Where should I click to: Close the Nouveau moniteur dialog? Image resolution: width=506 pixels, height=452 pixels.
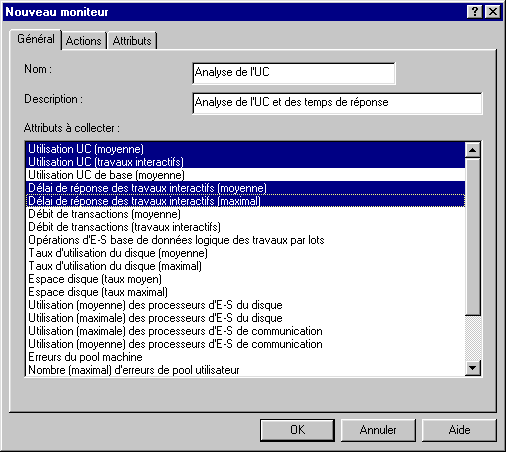[492, 12]
